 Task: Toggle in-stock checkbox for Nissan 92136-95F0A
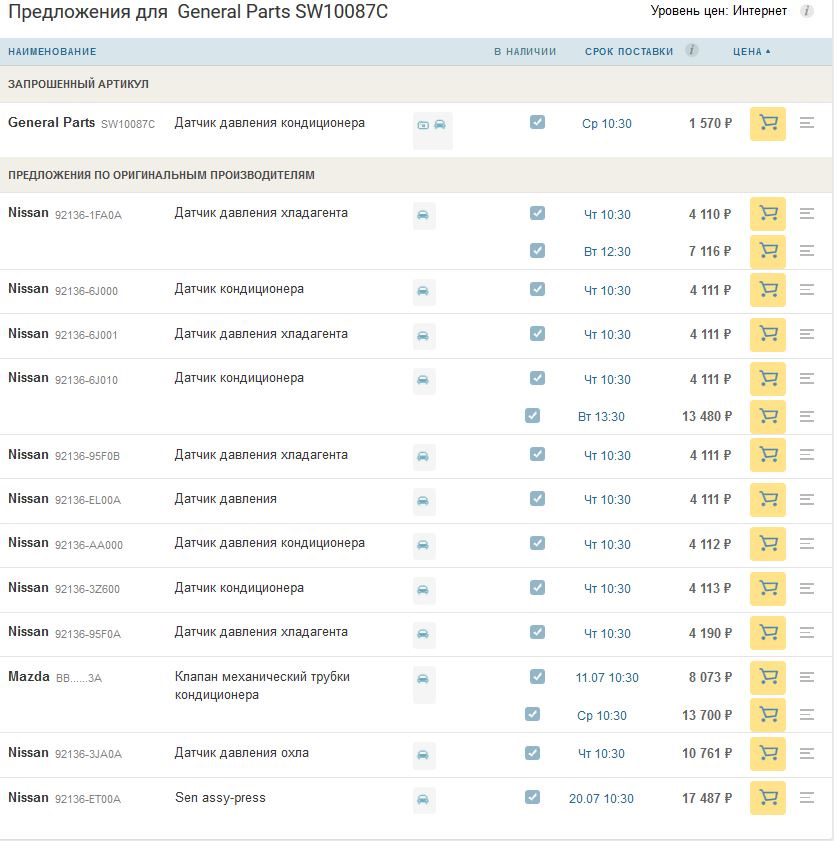[x=537, y=632]
